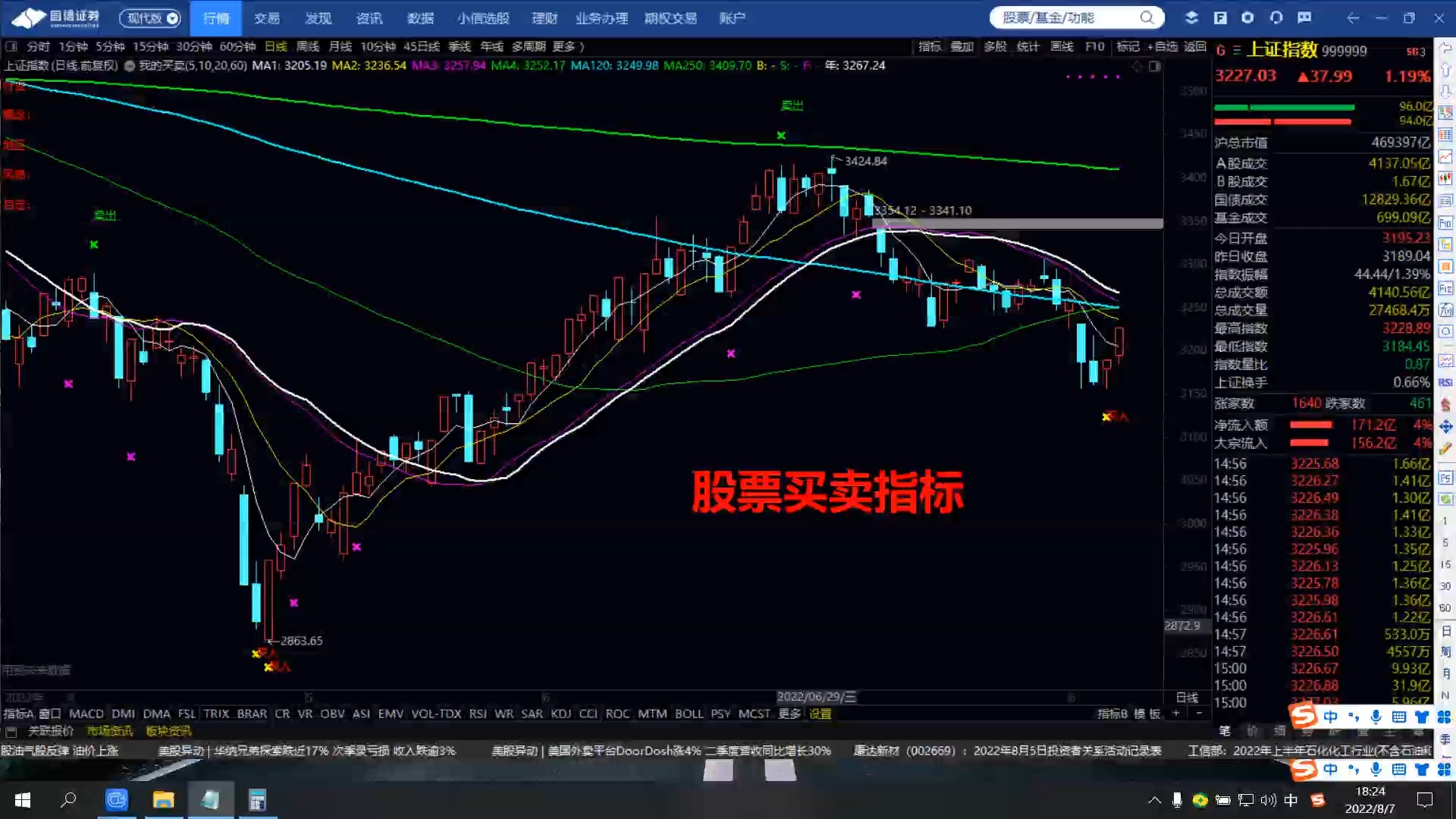Click the 叠加 overlay button
Viewport: 1456px width, 819px height.
[x=962, y=47]
